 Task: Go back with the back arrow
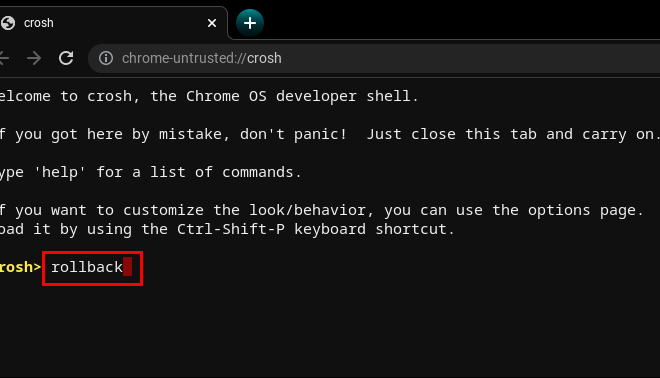pyautogui.click(x=4, y=58)
